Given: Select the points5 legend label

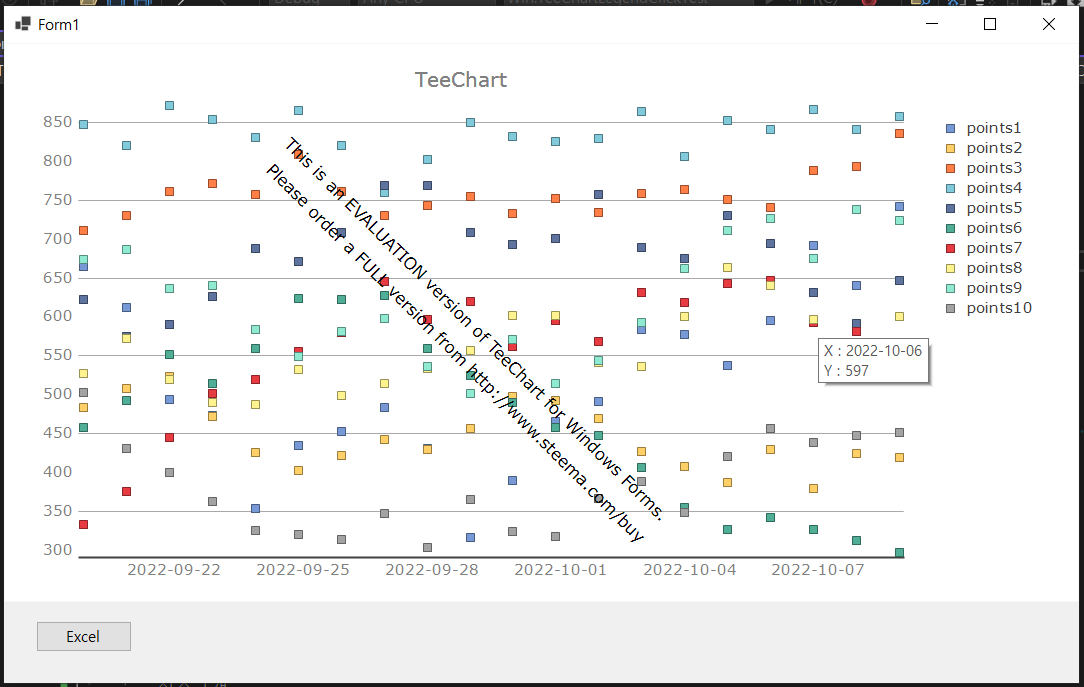Looking at the screenshot, I should (x=993, y=208).
